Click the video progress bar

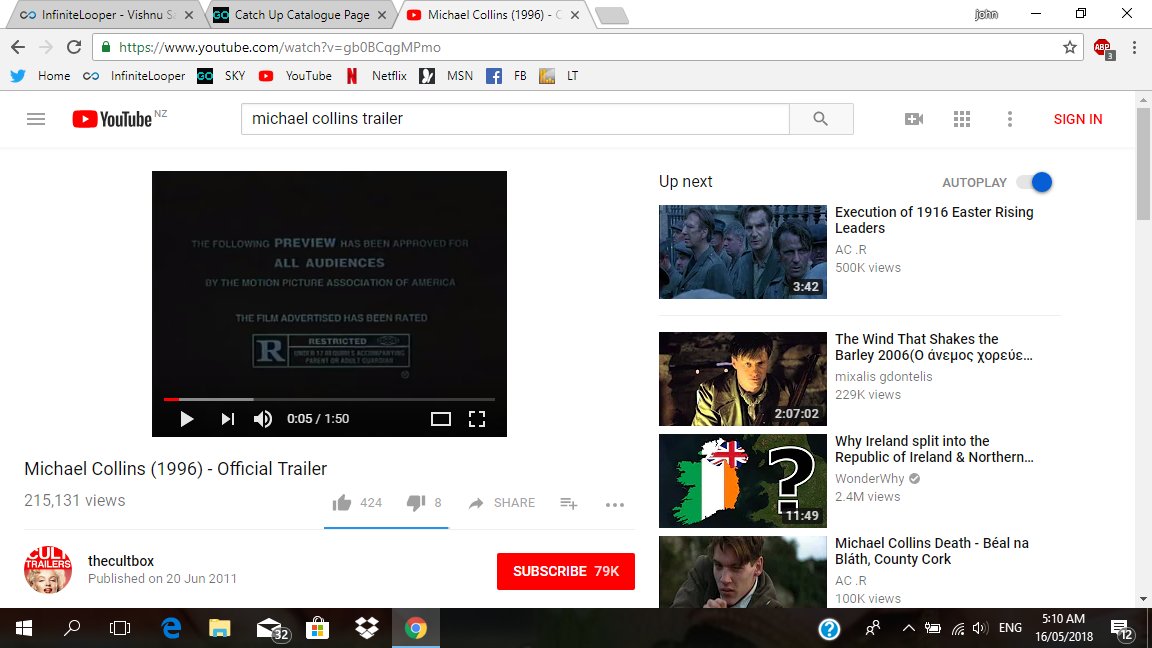tap(329, 399)
